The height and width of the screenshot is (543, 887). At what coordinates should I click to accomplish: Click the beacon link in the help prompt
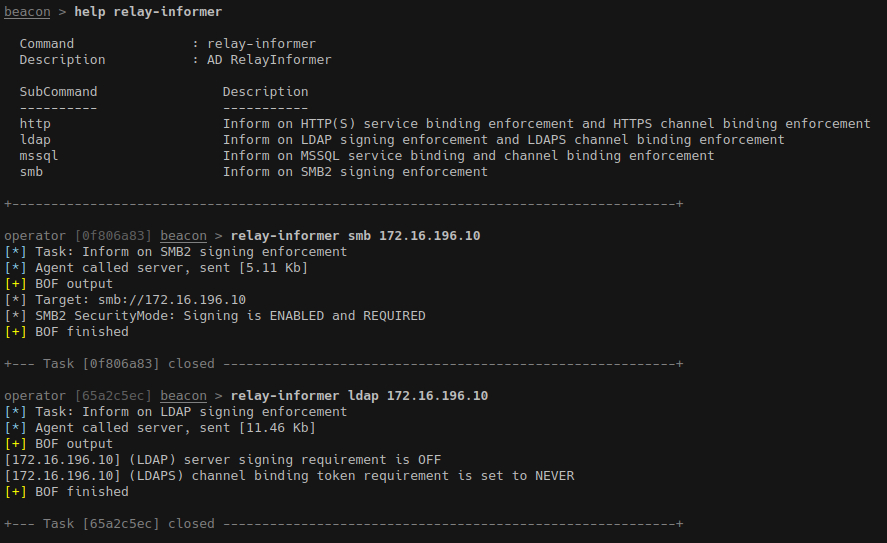click(27, 12)
